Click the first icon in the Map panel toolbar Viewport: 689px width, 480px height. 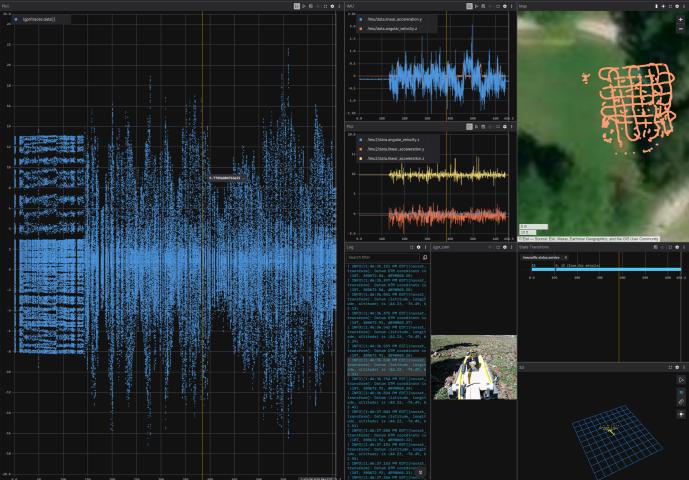656,6
